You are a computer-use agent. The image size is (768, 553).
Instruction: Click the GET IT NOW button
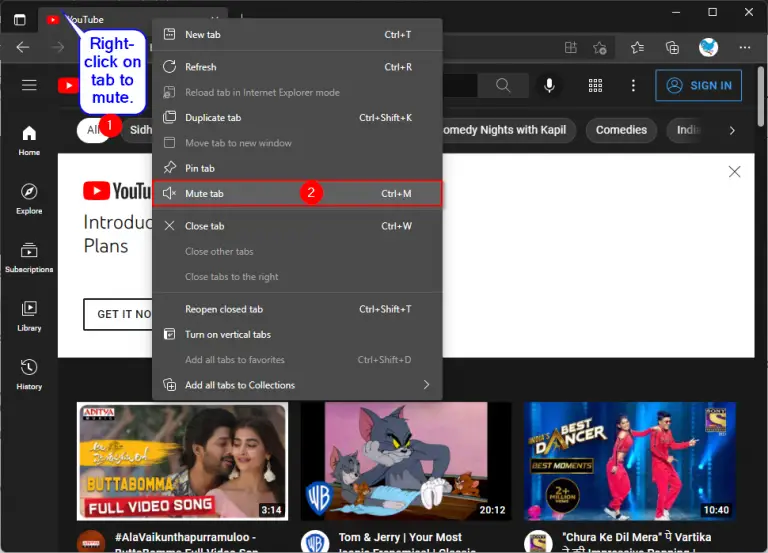pyautogui.click(x=118, y=314)
